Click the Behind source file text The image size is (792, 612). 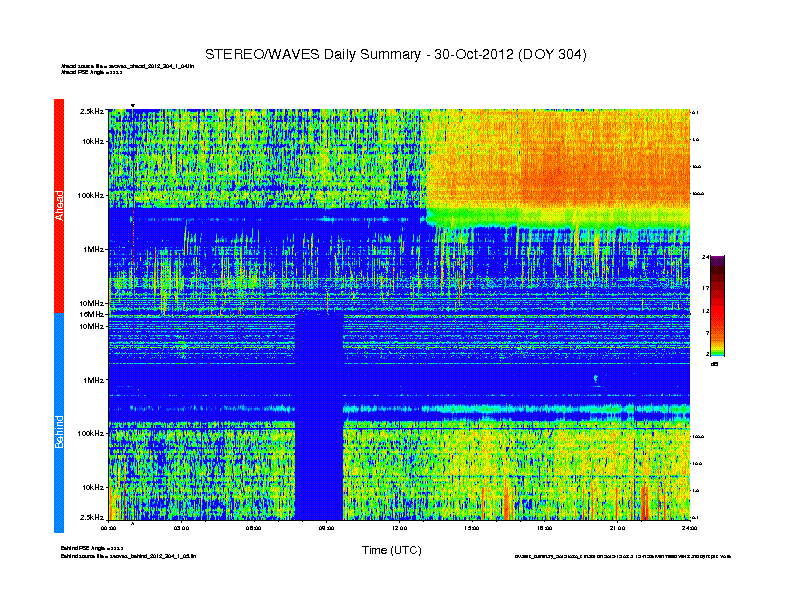click(128, 554)
